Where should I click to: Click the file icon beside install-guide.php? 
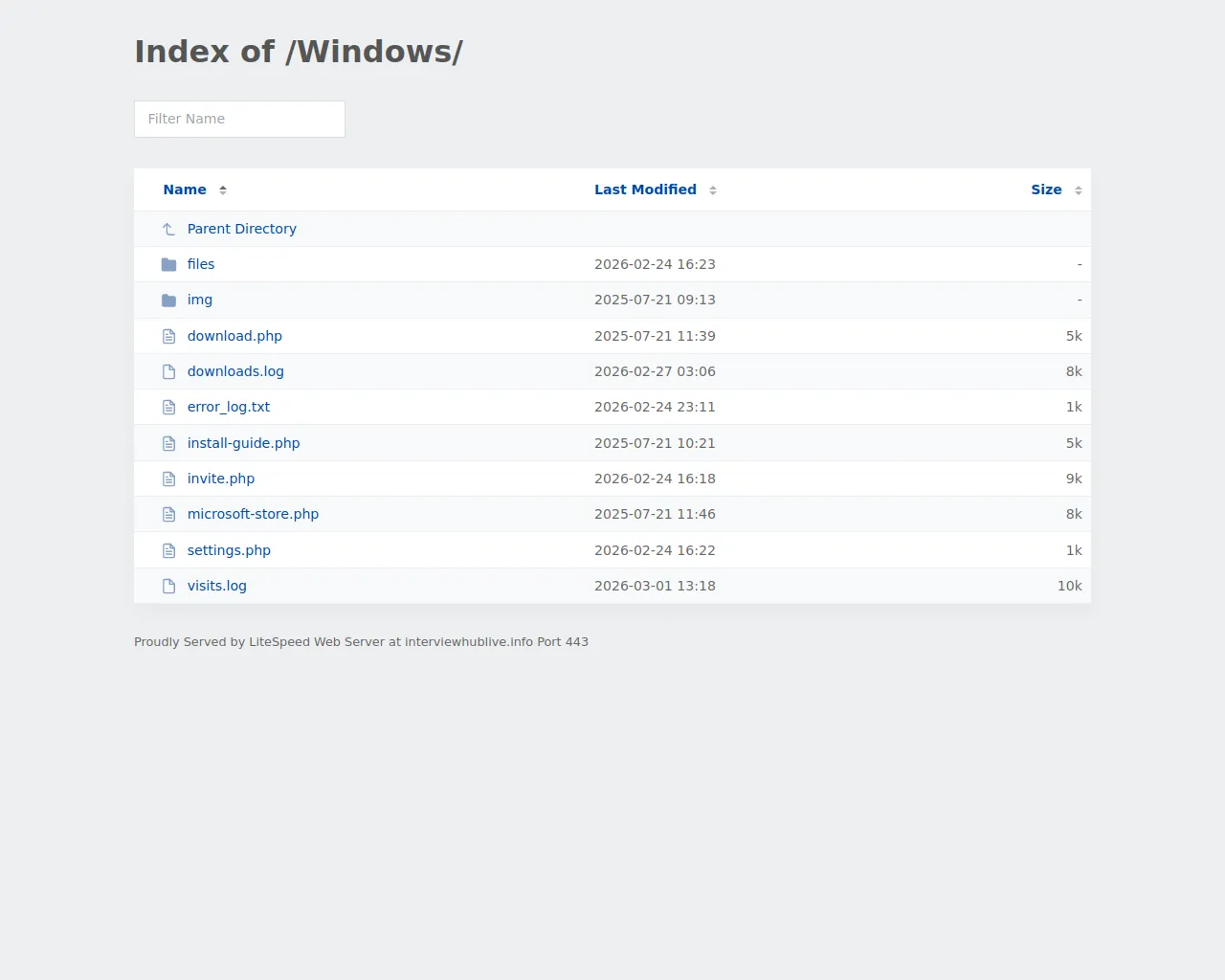tap(168, 443)
